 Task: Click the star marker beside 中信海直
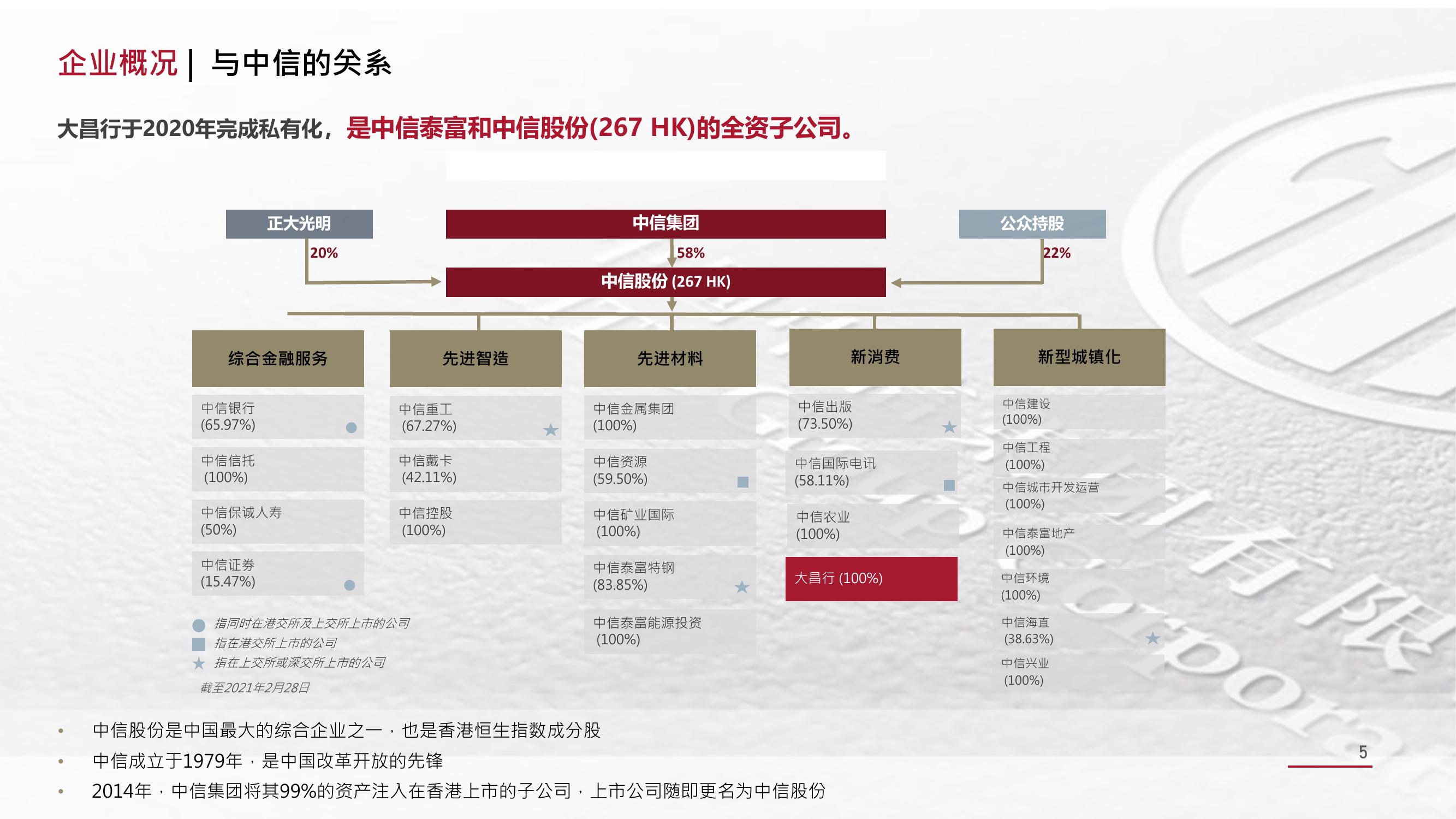click(x=1152, y=638)
